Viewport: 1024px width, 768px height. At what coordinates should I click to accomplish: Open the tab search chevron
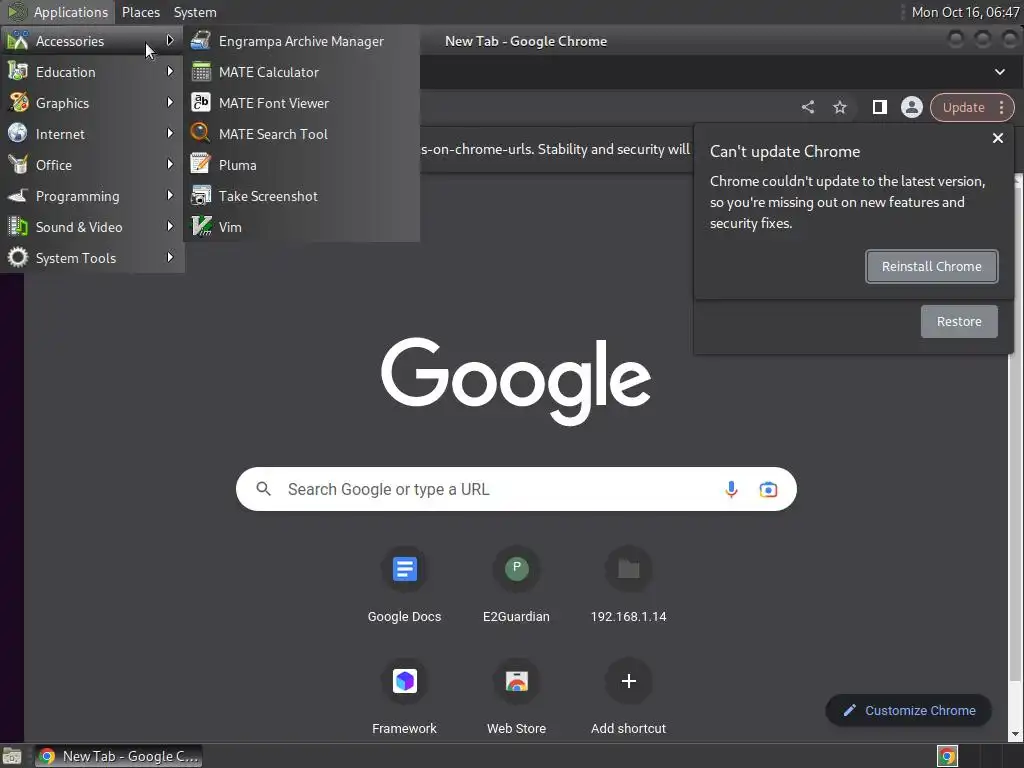(1000, 72)
